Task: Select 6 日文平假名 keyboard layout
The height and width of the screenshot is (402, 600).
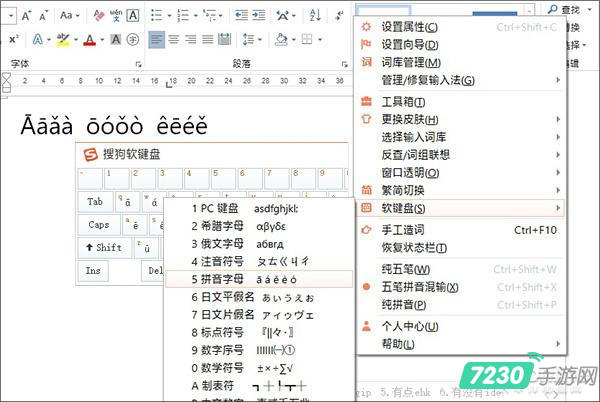Action: [x=259, y=297]
